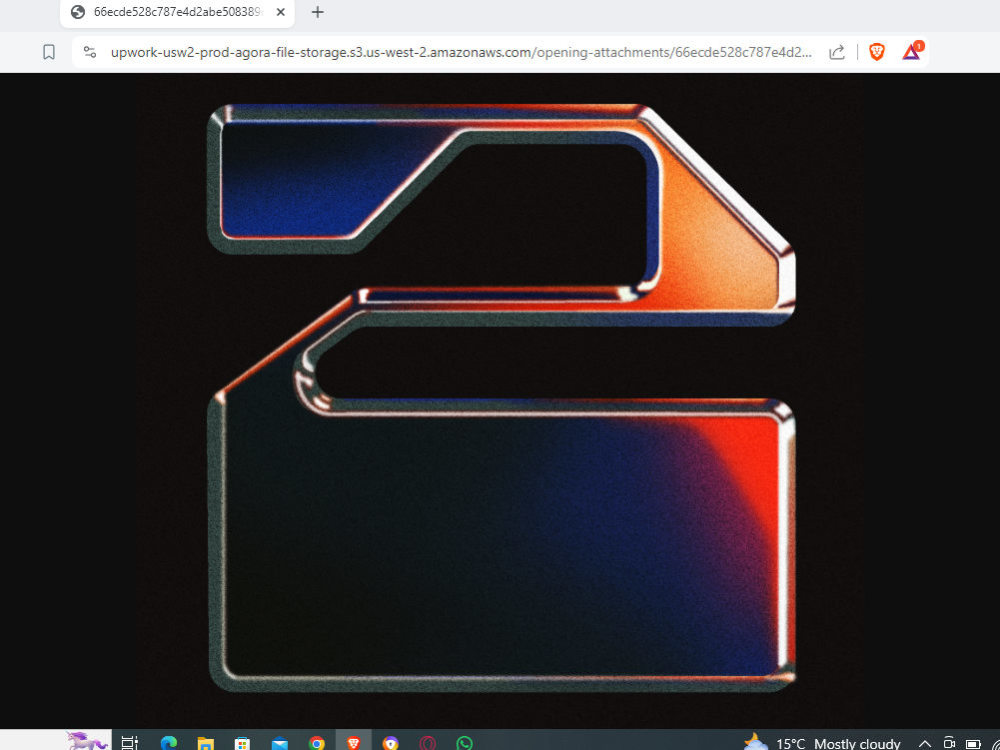Viewport: 1000px width, 750px height.
Task: Share this page via share icon
Action: pos(837,52)
